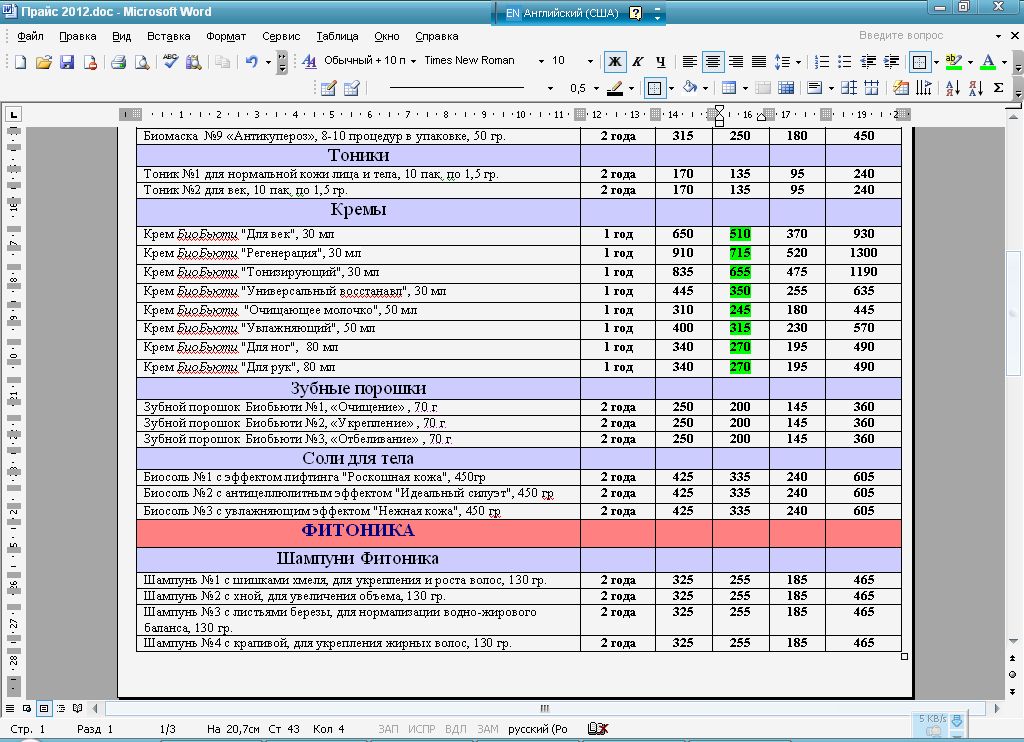Center the text alignment

click(x=712, y=61)
